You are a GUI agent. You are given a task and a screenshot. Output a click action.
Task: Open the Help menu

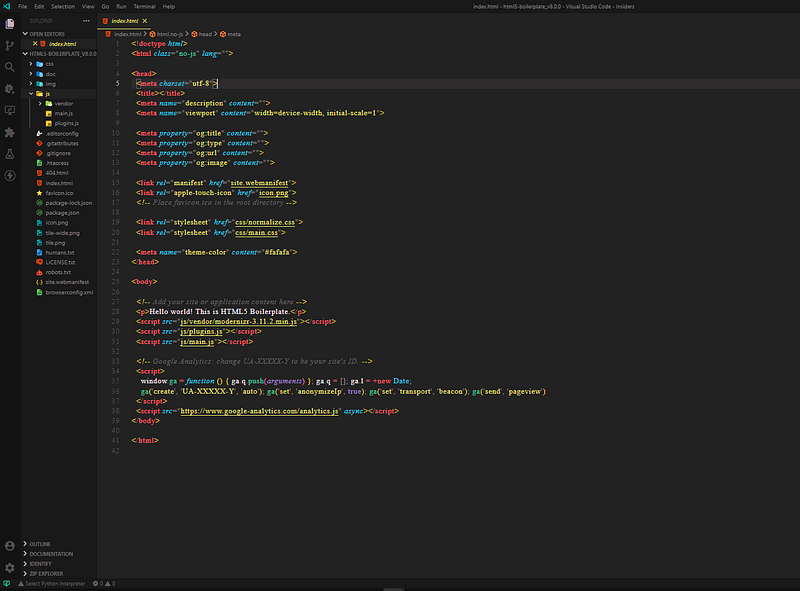(x=169, y=7)
